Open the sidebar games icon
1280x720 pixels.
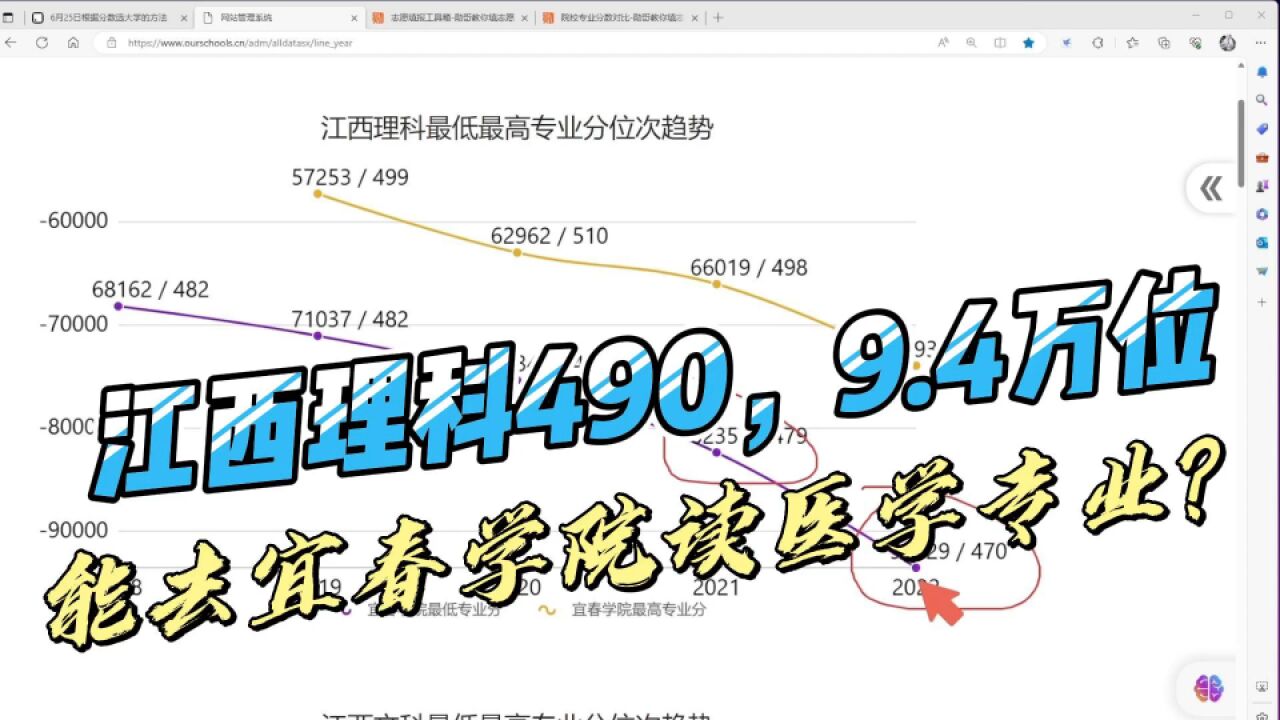click(x=1262, y=185)
